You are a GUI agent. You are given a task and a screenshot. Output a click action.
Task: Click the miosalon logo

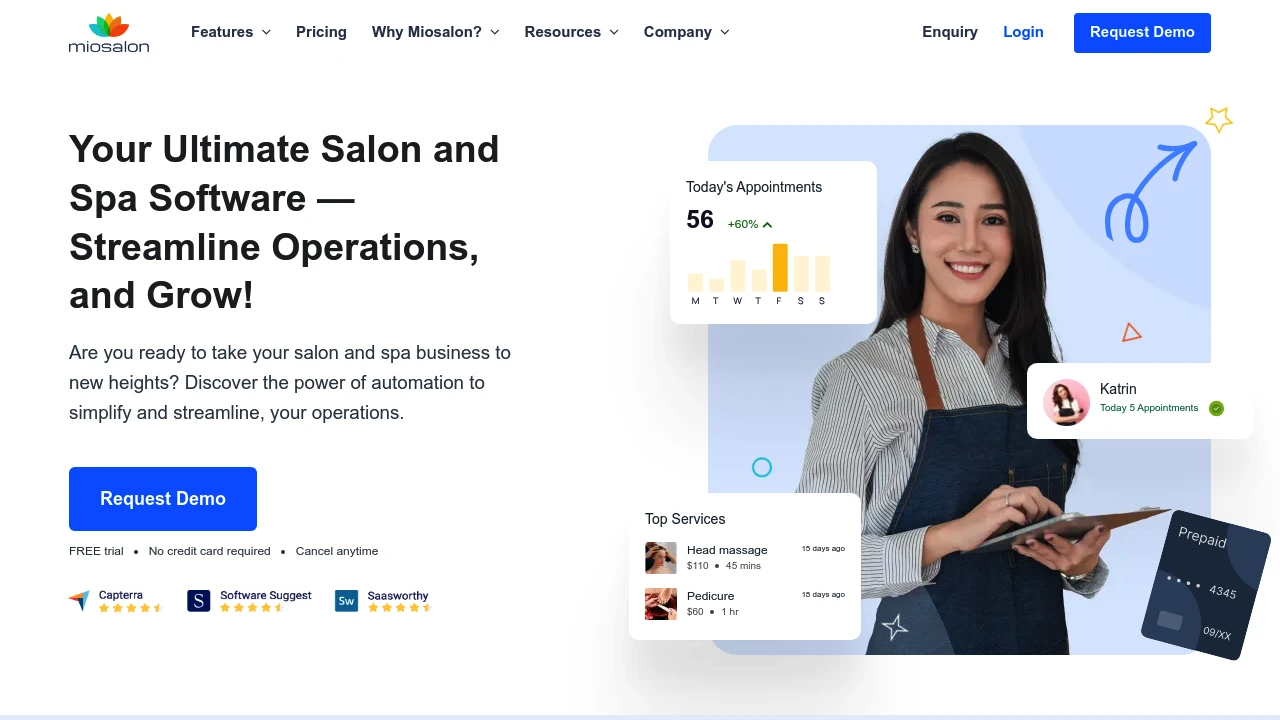(x=108, y=33)
